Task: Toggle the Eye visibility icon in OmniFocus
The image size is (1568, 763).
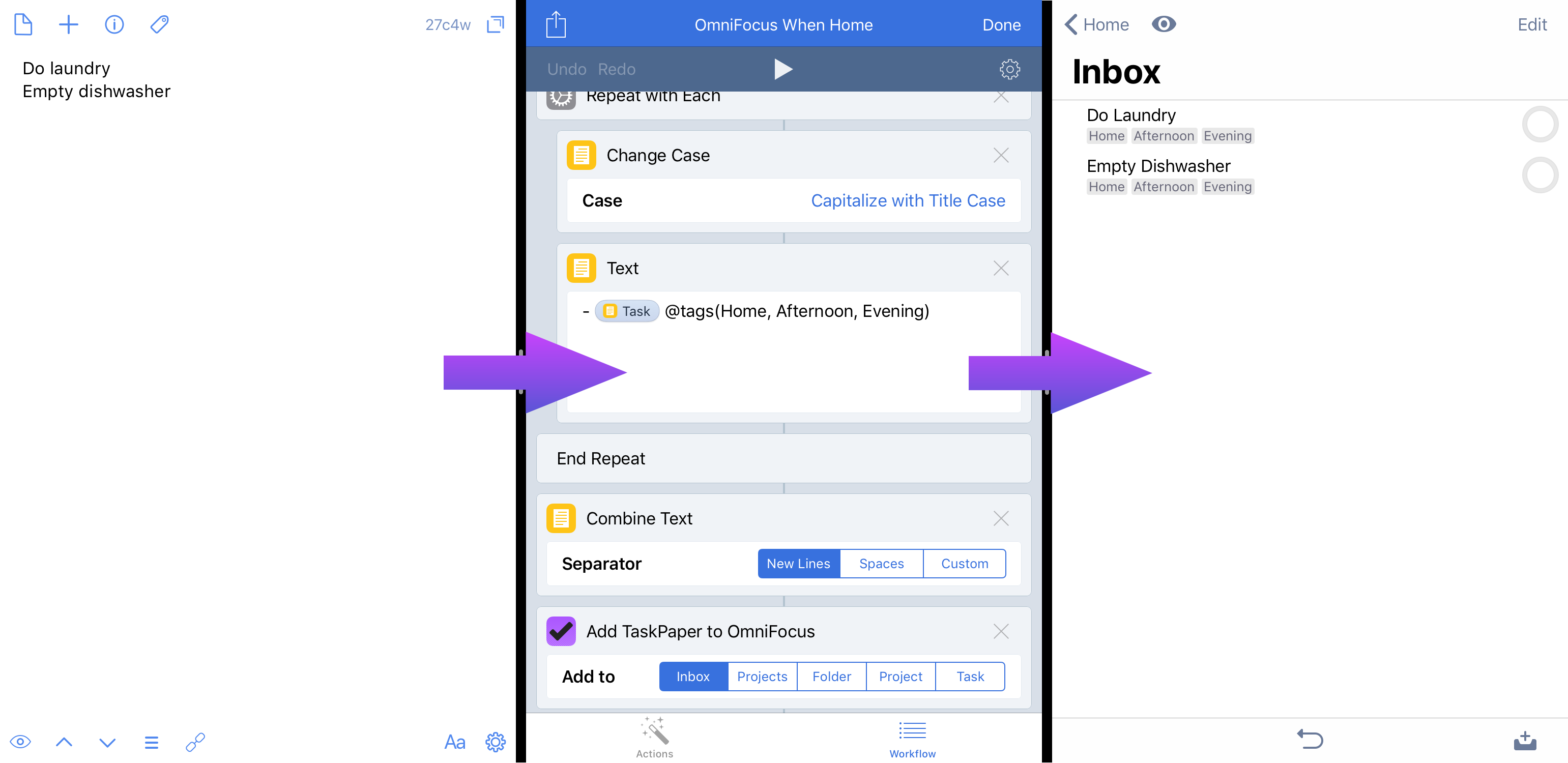Action: [1163, 24]
